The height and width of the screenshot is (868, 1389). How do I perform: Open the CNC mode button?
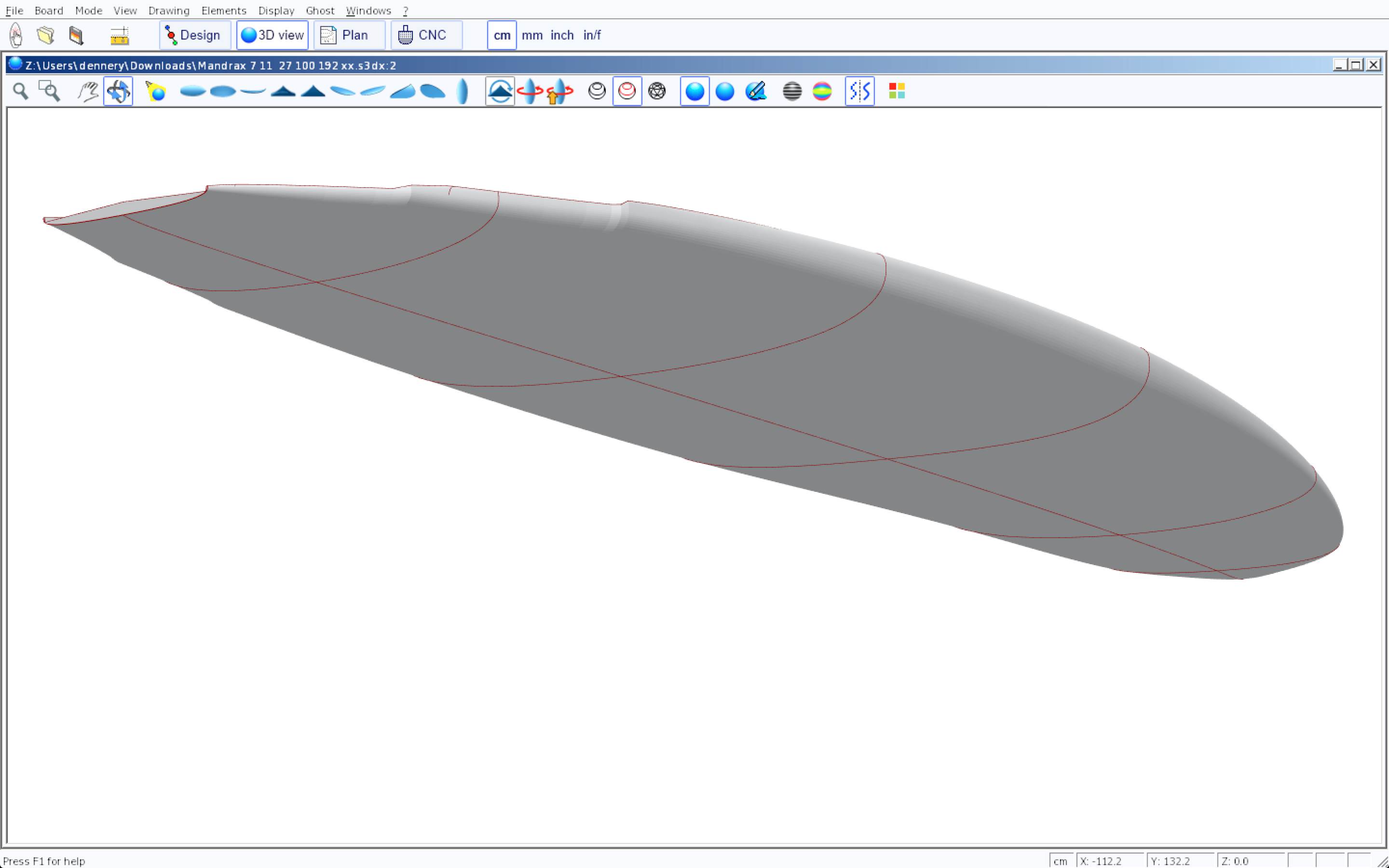click(426, 35)
